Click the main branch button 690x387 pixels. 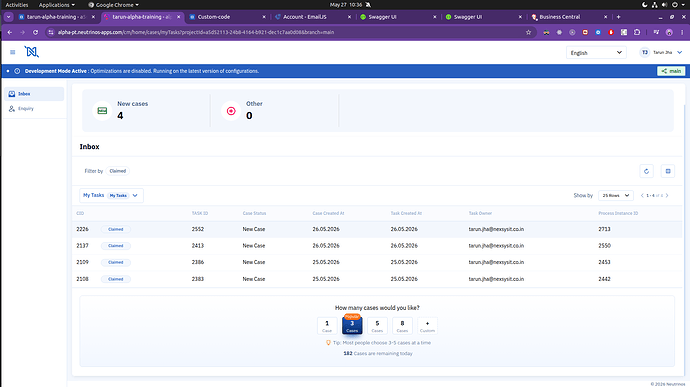click(671, 71)
